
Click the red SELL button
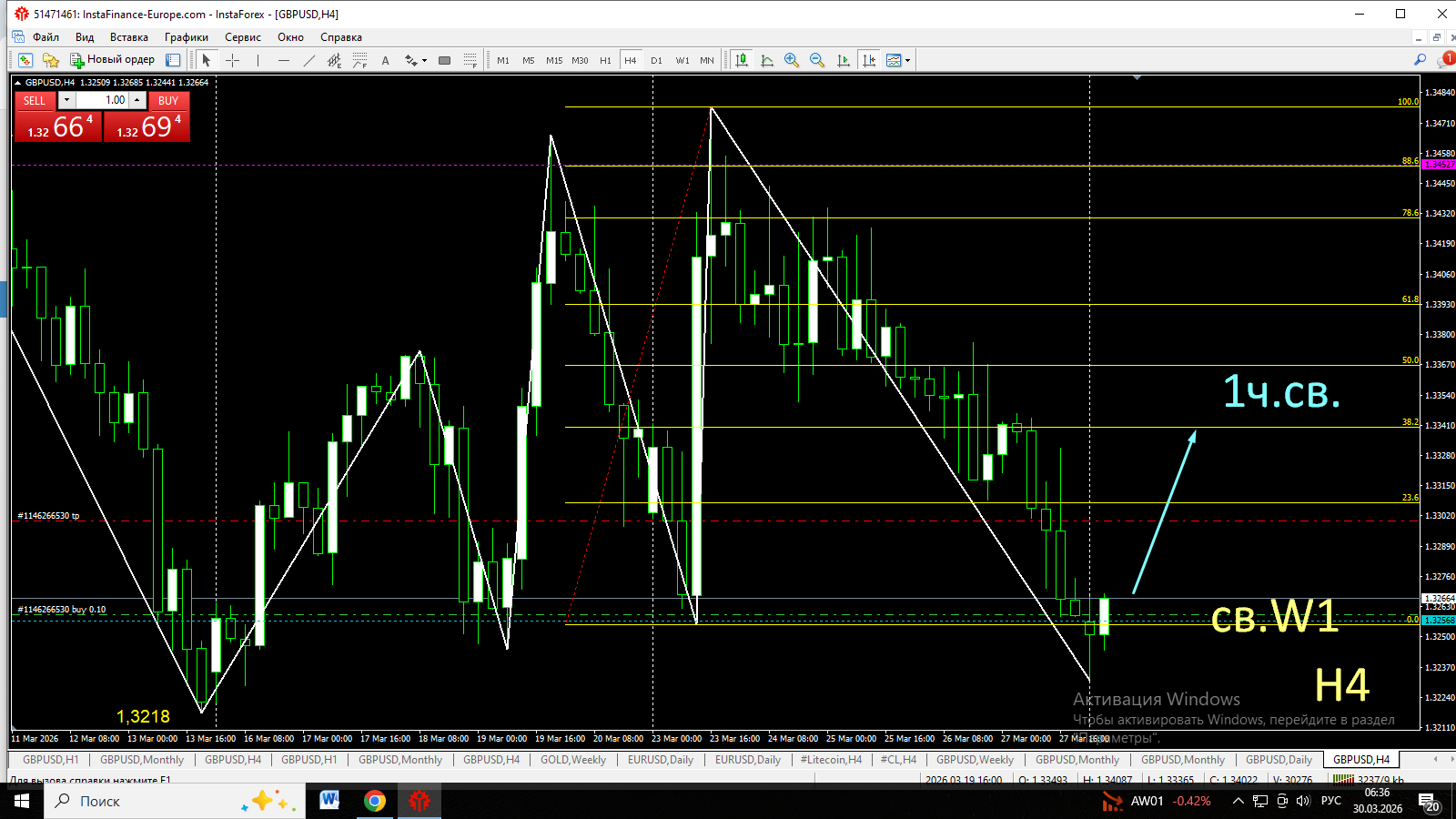point(35,100)
